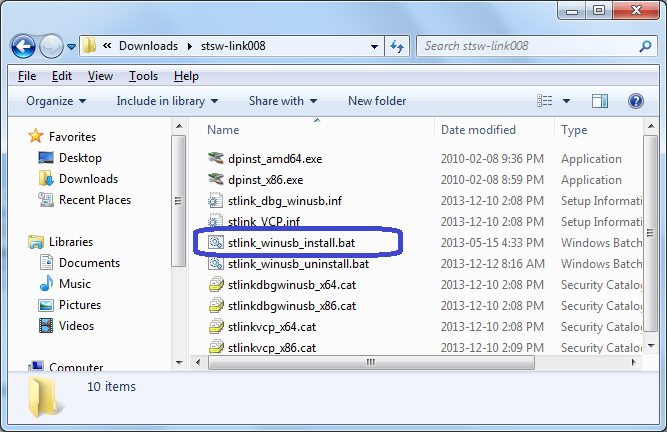Click the dpinst_amd64.exe file name
Viewport: 667px width, 432px height.
(x=275, y=159)
